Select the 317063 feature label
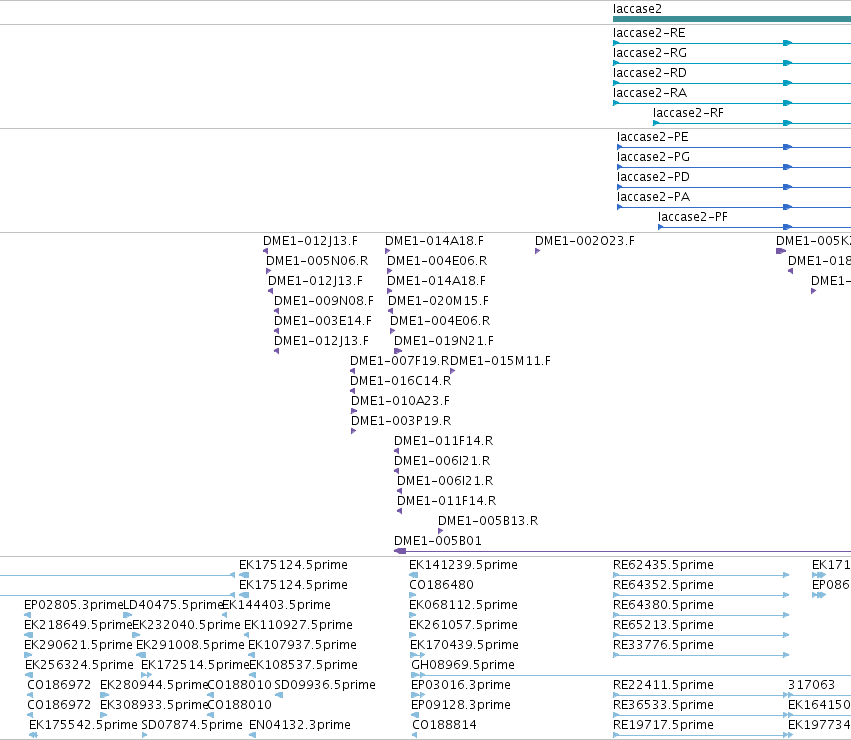851x740 pixels. coord(811,685)
